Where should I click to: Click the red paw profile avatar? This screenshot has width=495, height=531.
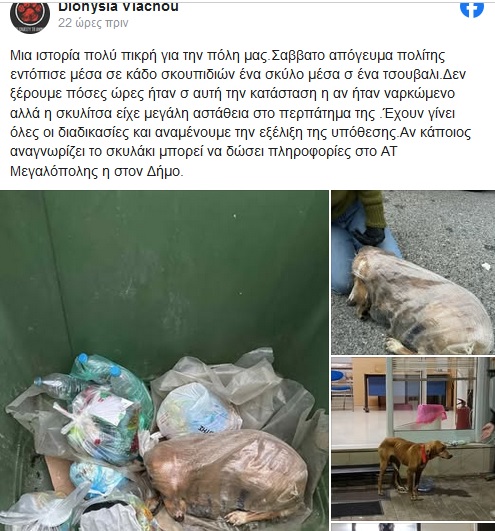point(30,15)
